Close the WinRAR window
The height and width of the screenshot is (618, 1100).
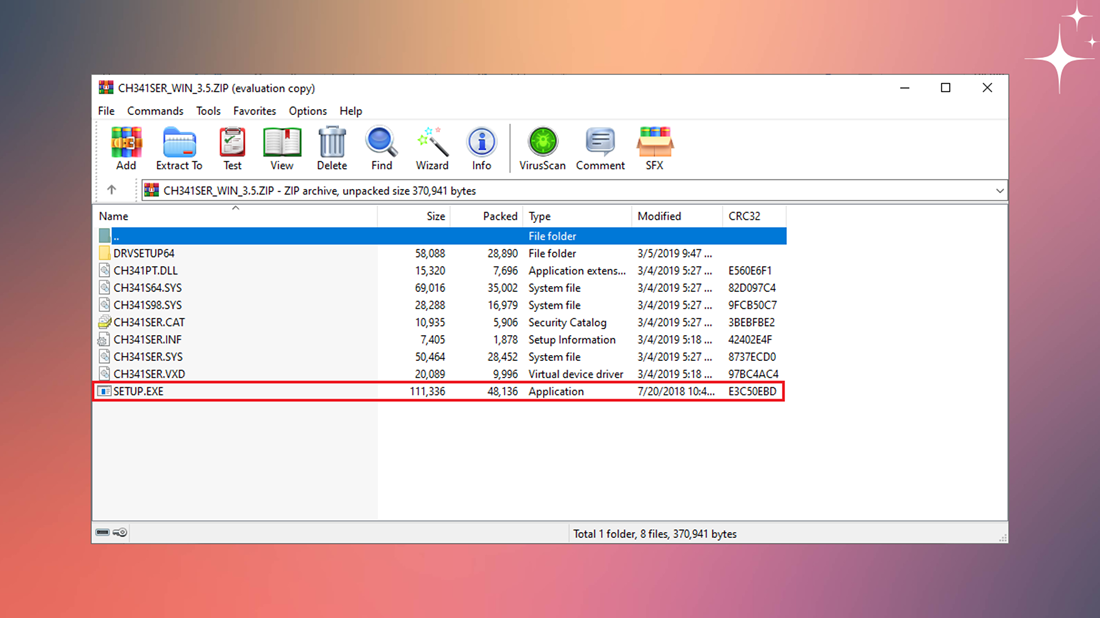[987, 88]
